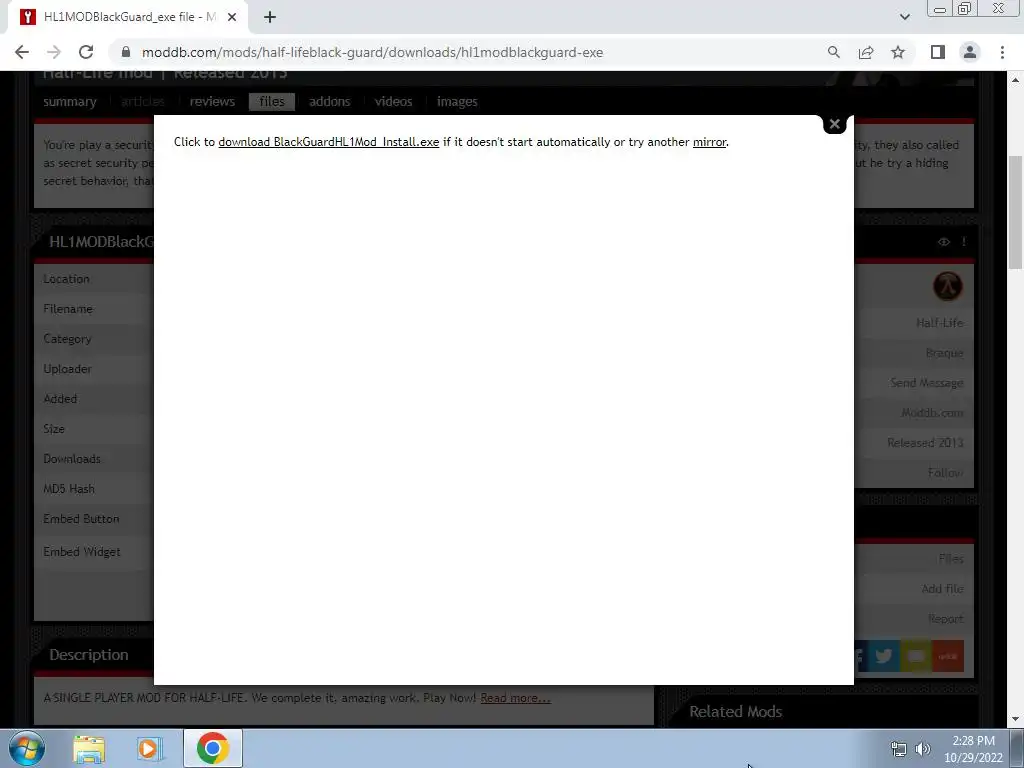
Task: Close the download popup dialog
Action: [x=834, y=123]
